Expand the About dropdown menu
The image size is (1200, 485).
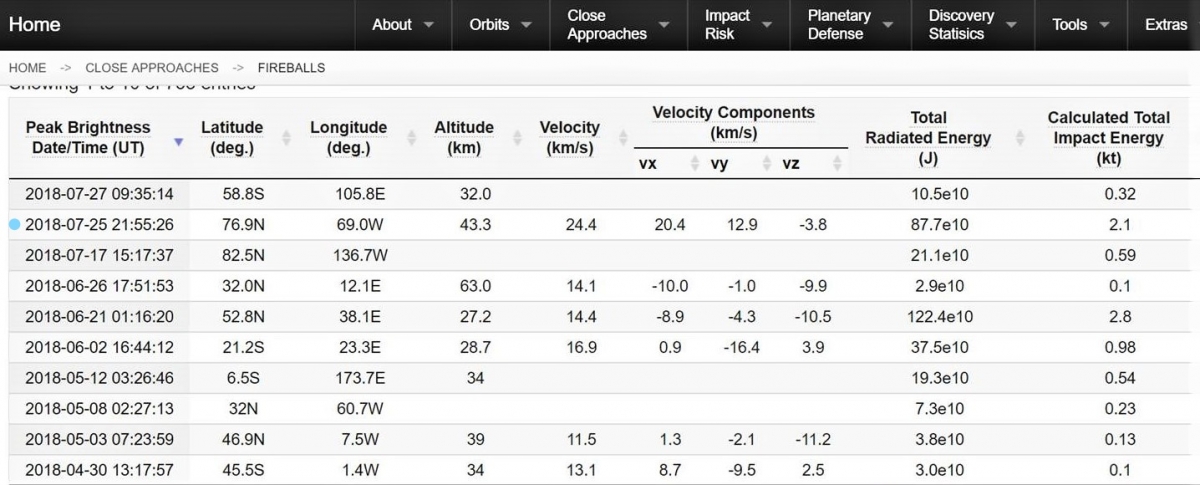tap(403, 25)
